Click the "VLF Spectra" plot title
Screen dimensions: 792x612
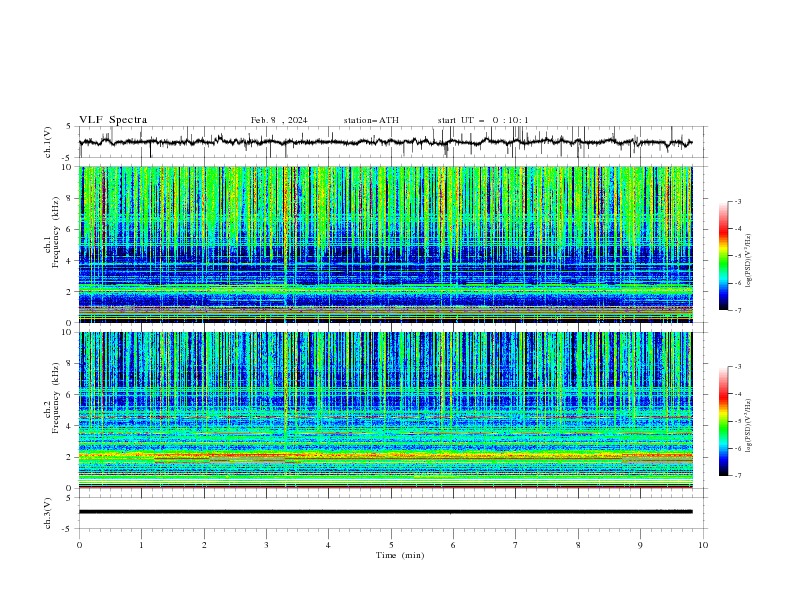point(113,120)
